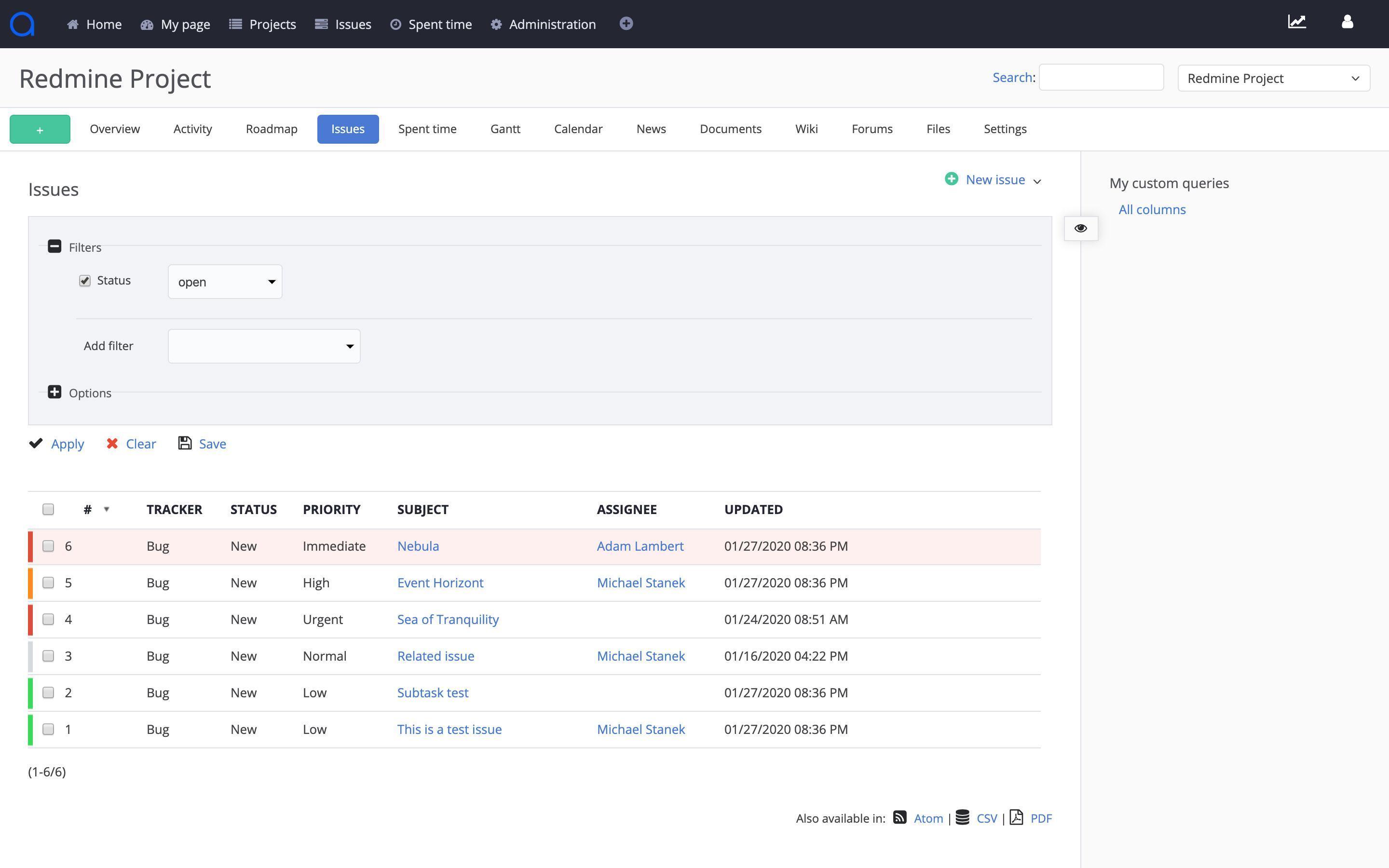Click the CSV database icon
The image size is (1389, 868).
pos(963,817)
